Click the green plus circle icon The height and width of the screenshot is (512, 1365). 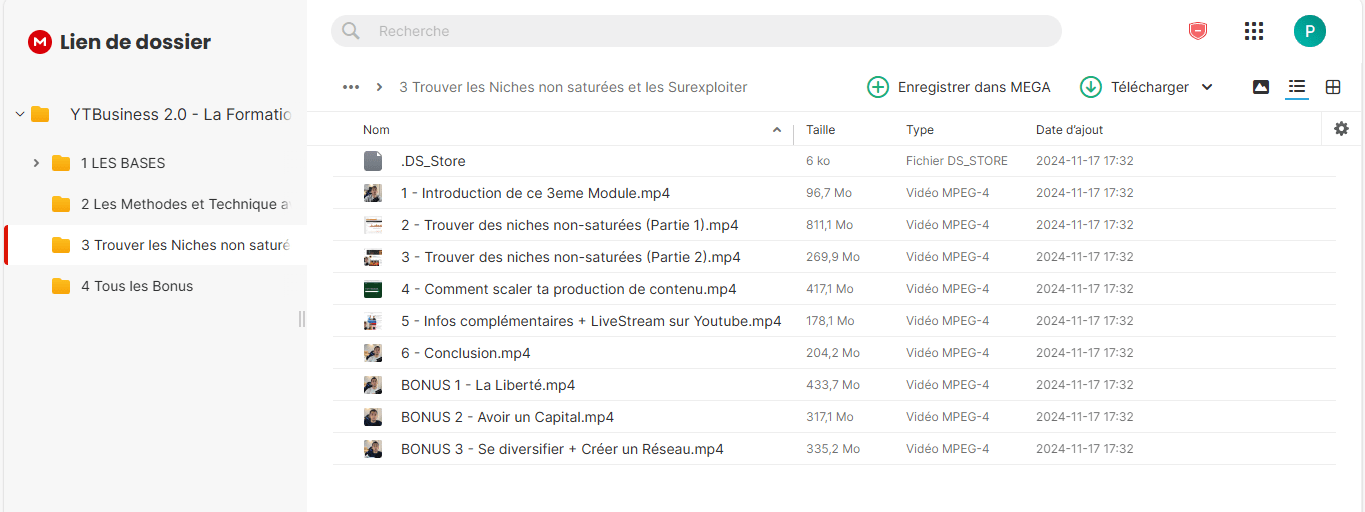coord(877,87)
